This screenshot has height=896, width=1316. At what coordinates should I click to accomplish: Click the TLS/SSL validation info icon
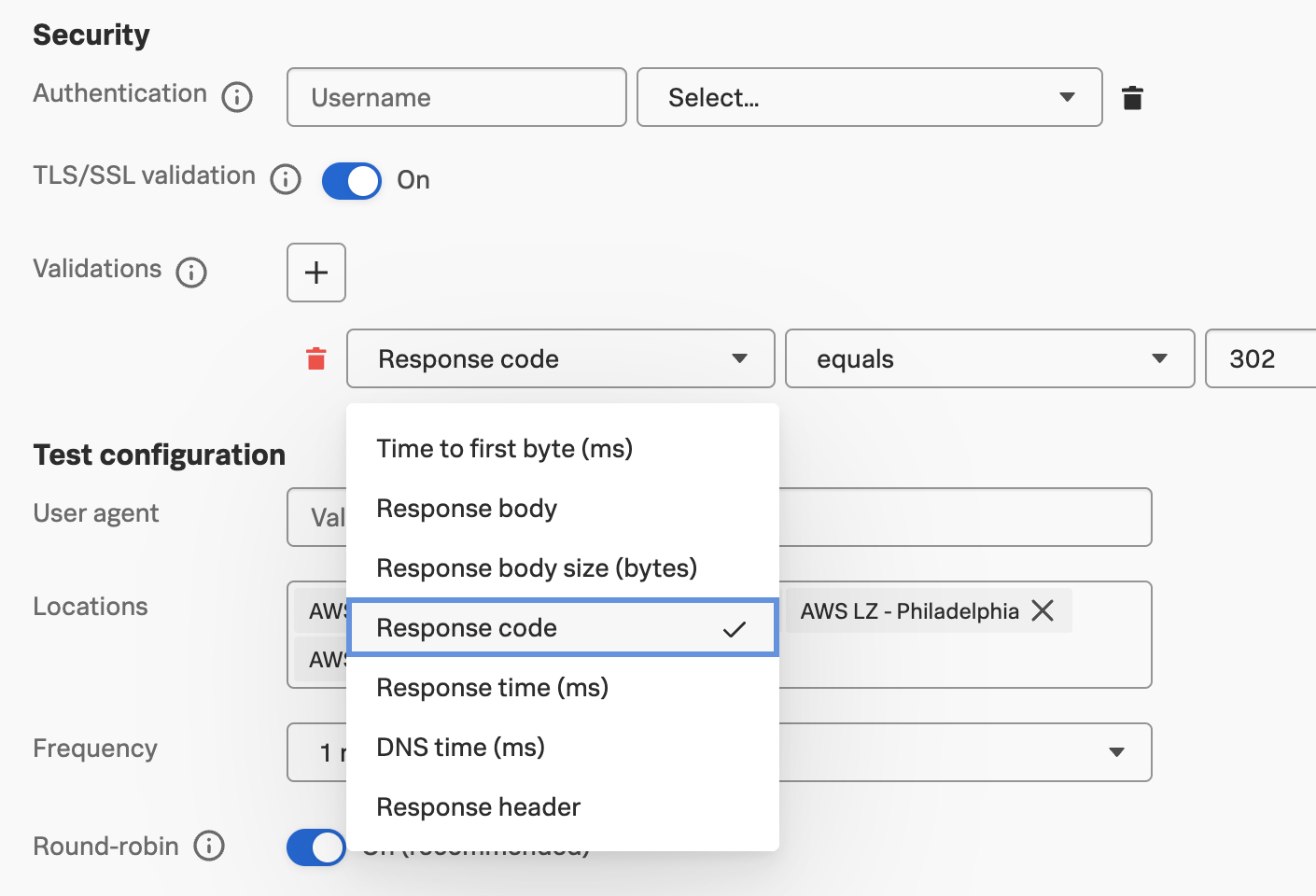pos(286,178)
